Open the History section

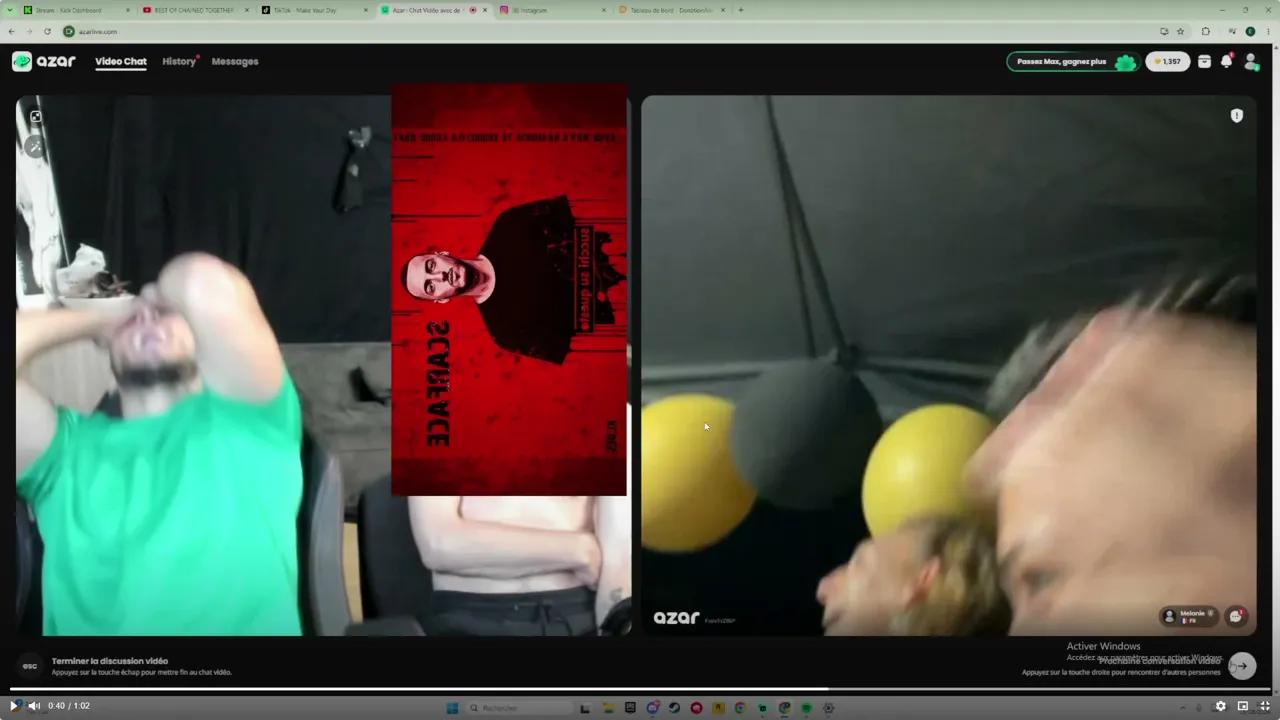coord(179,62)
